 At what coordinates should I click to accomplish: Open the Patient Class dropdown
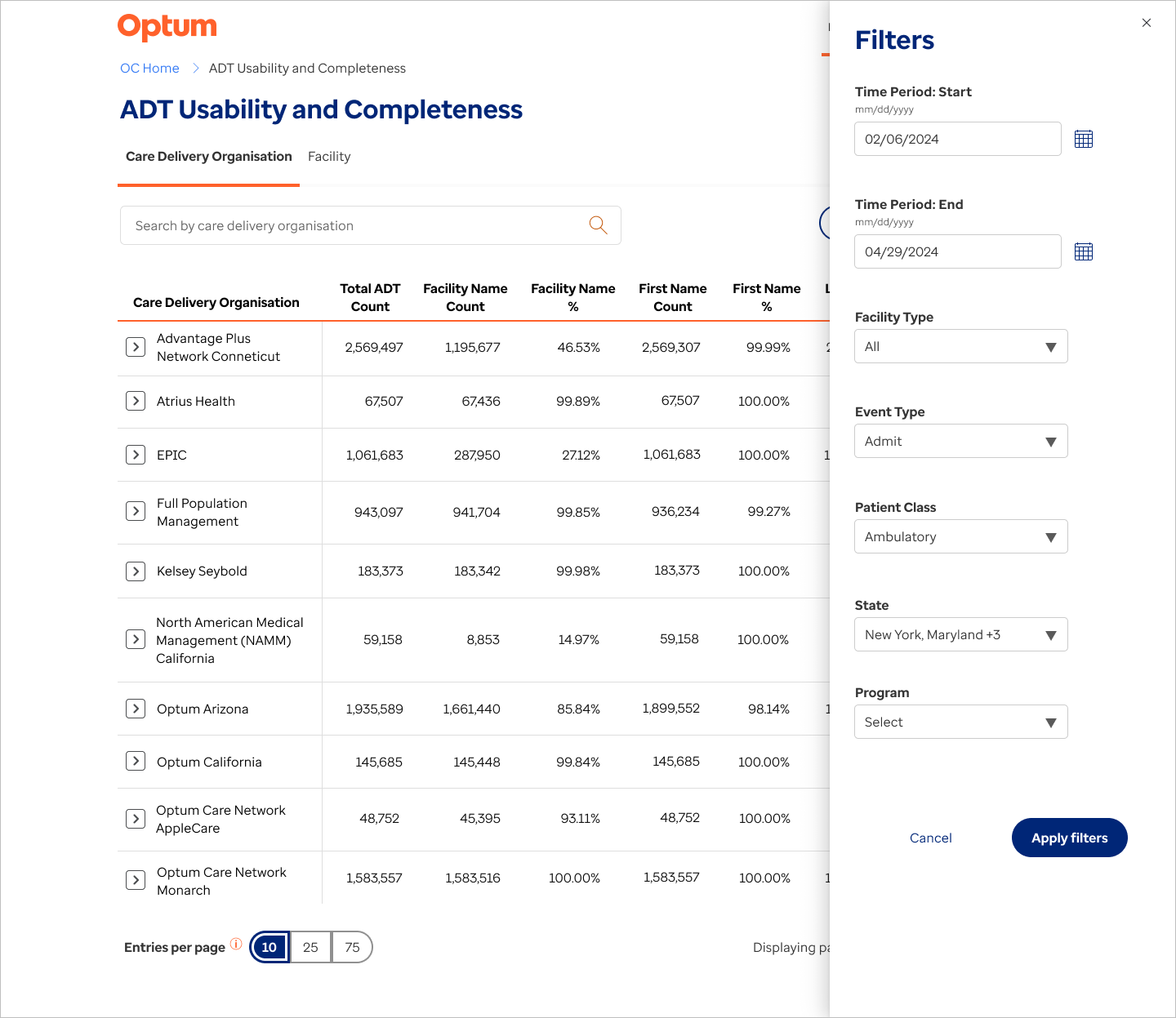(961, 536)
